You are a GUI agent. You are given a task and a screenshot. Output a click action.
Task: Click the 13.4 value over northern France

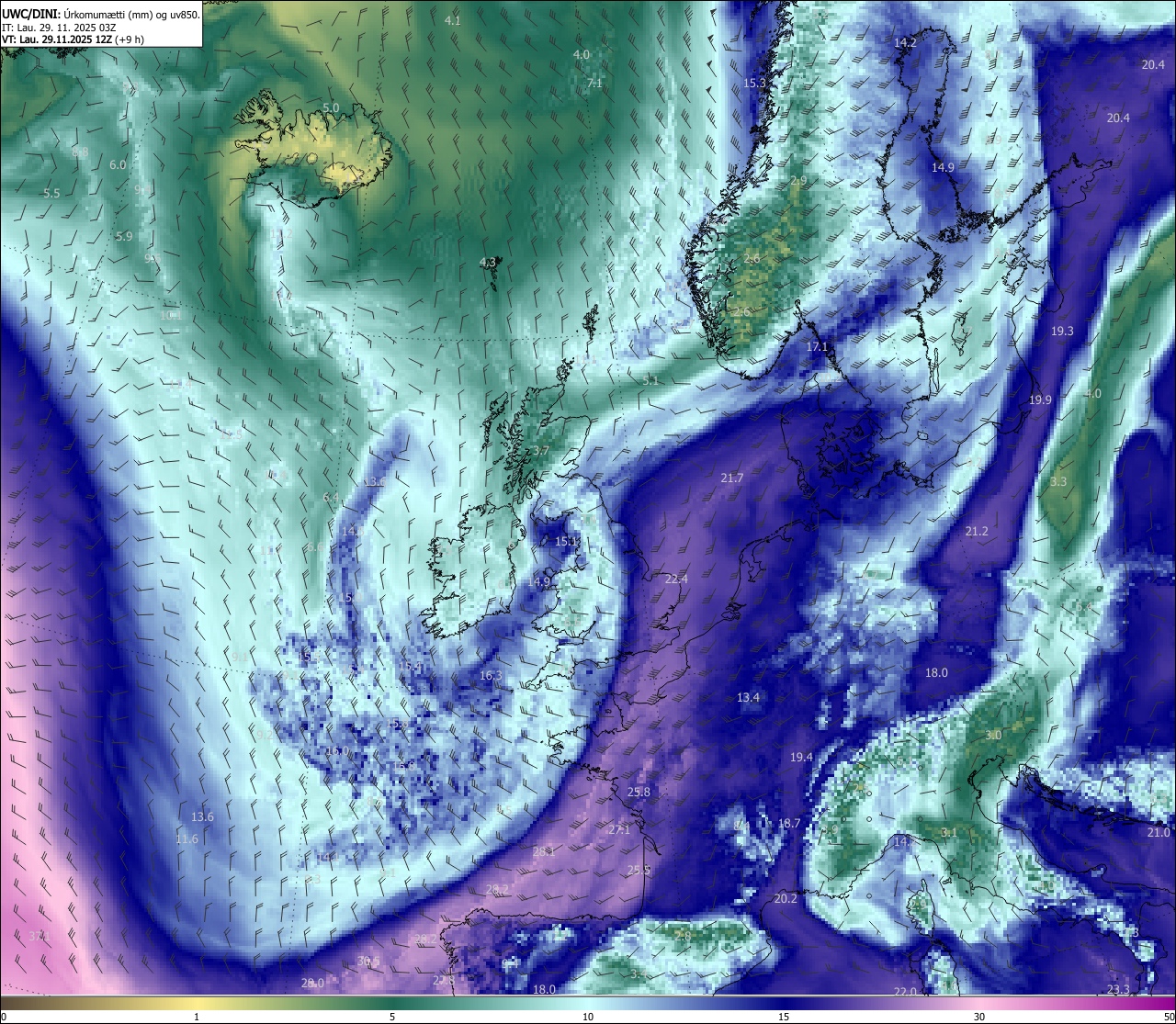[748, 697]
